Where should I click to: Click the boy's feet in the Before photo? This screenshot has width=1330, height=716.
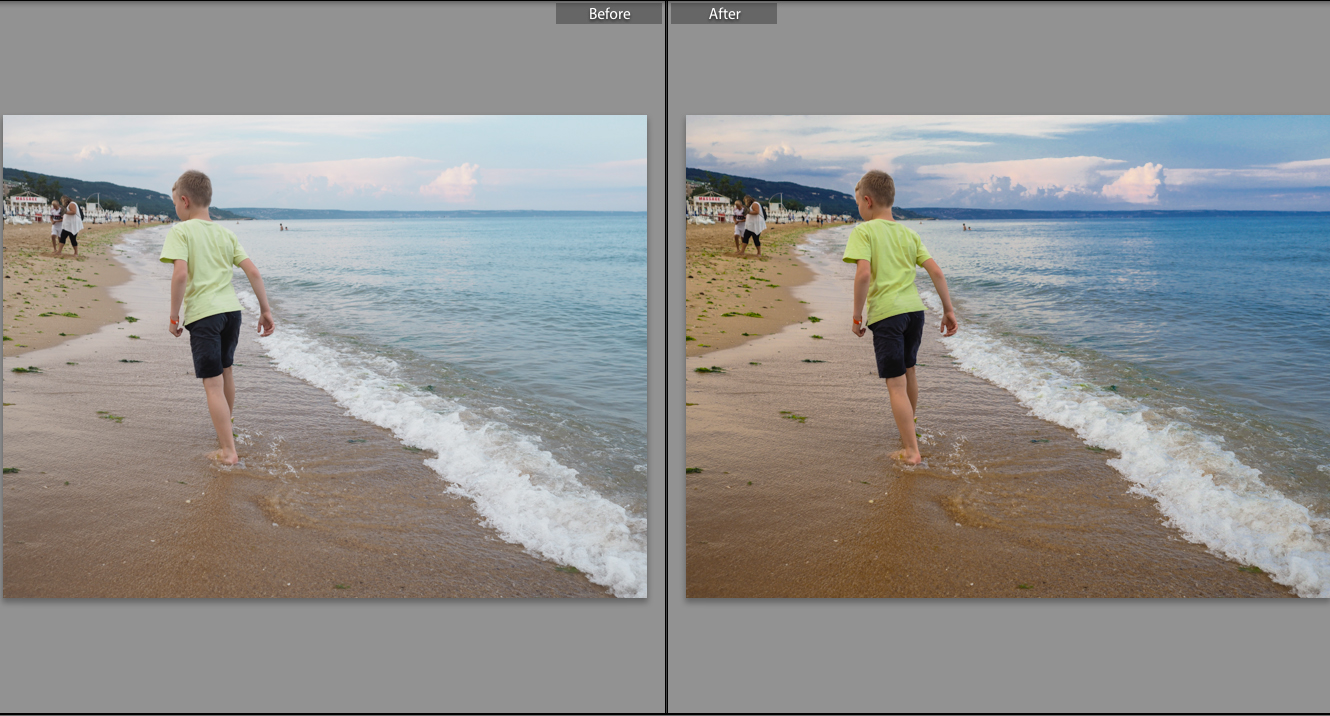(225, 457)
